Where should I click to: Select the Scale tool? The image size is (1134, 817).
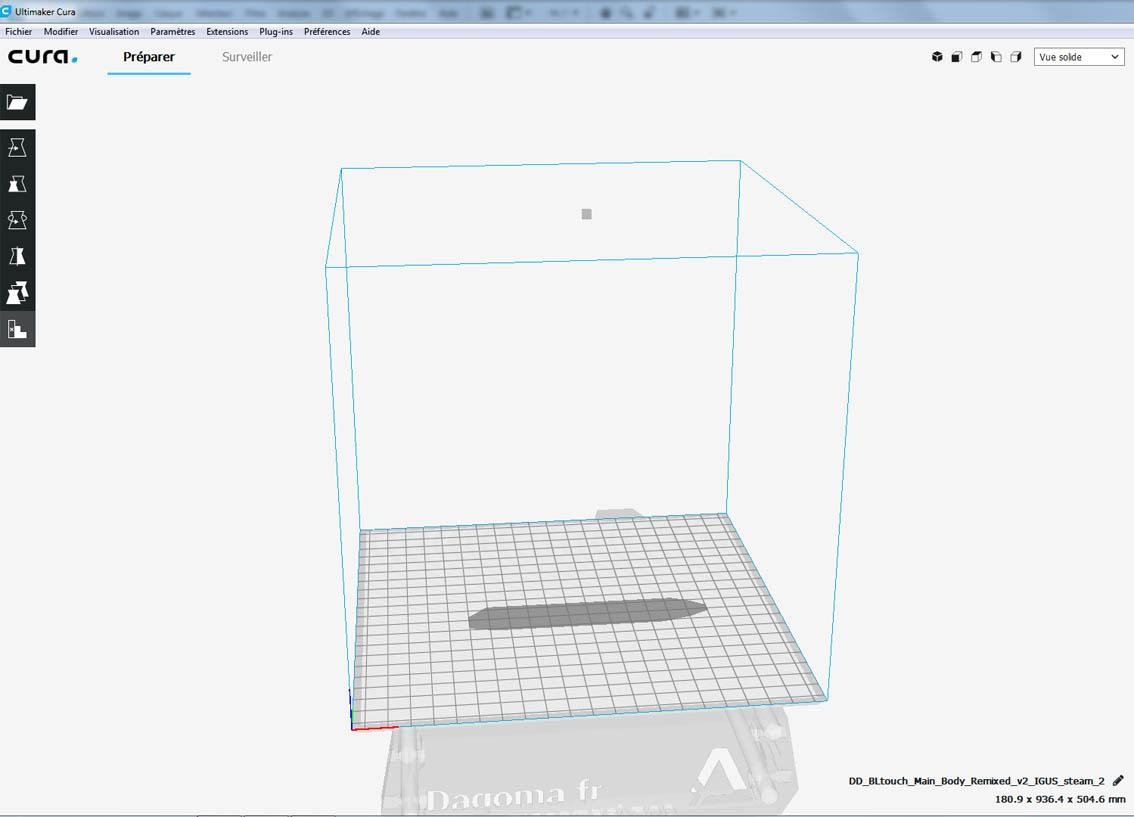pos(17,184)
